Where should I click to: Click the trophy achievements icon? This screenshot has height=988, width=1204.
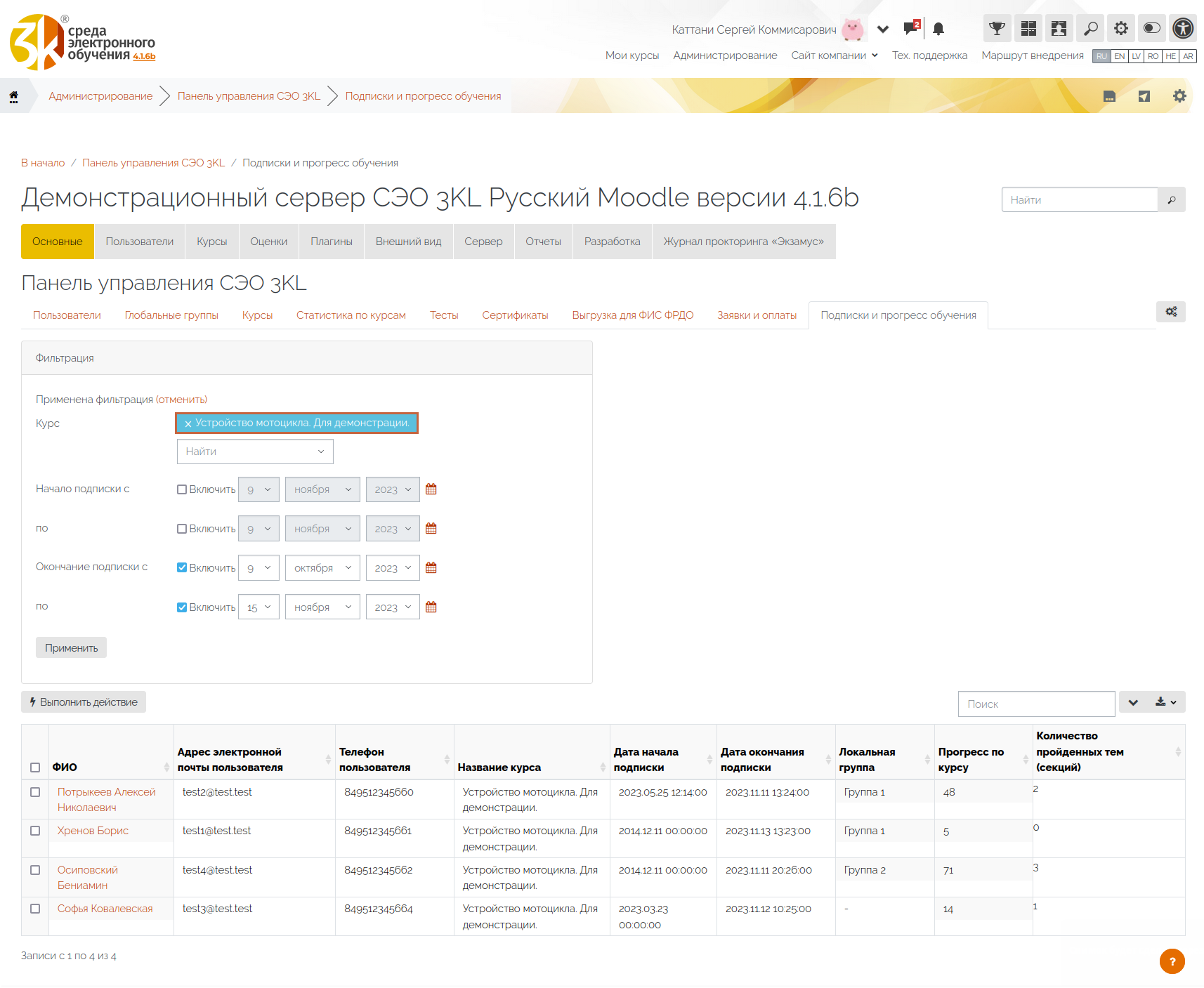997,29
